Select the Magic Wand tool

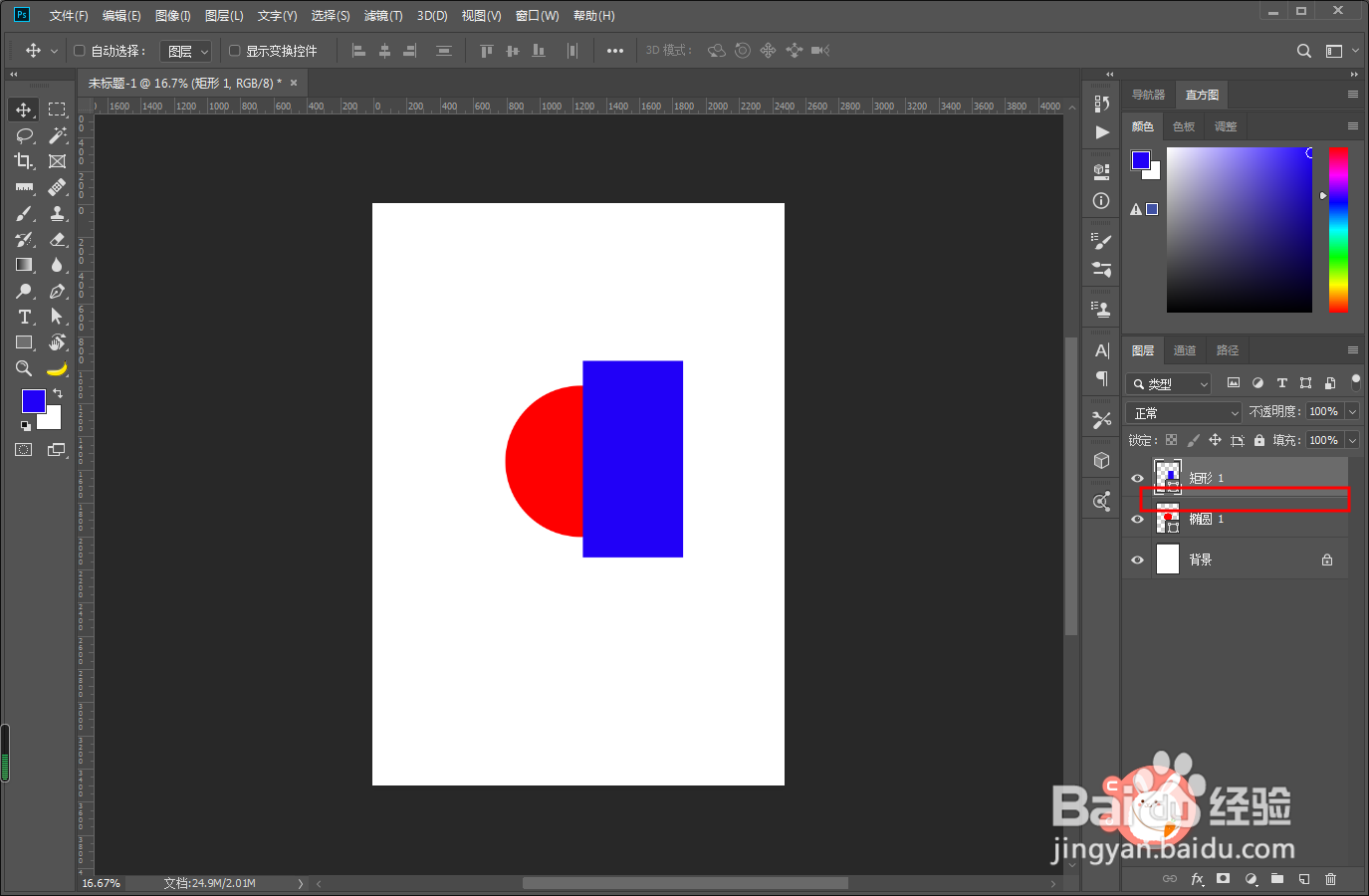click(57, 135)
